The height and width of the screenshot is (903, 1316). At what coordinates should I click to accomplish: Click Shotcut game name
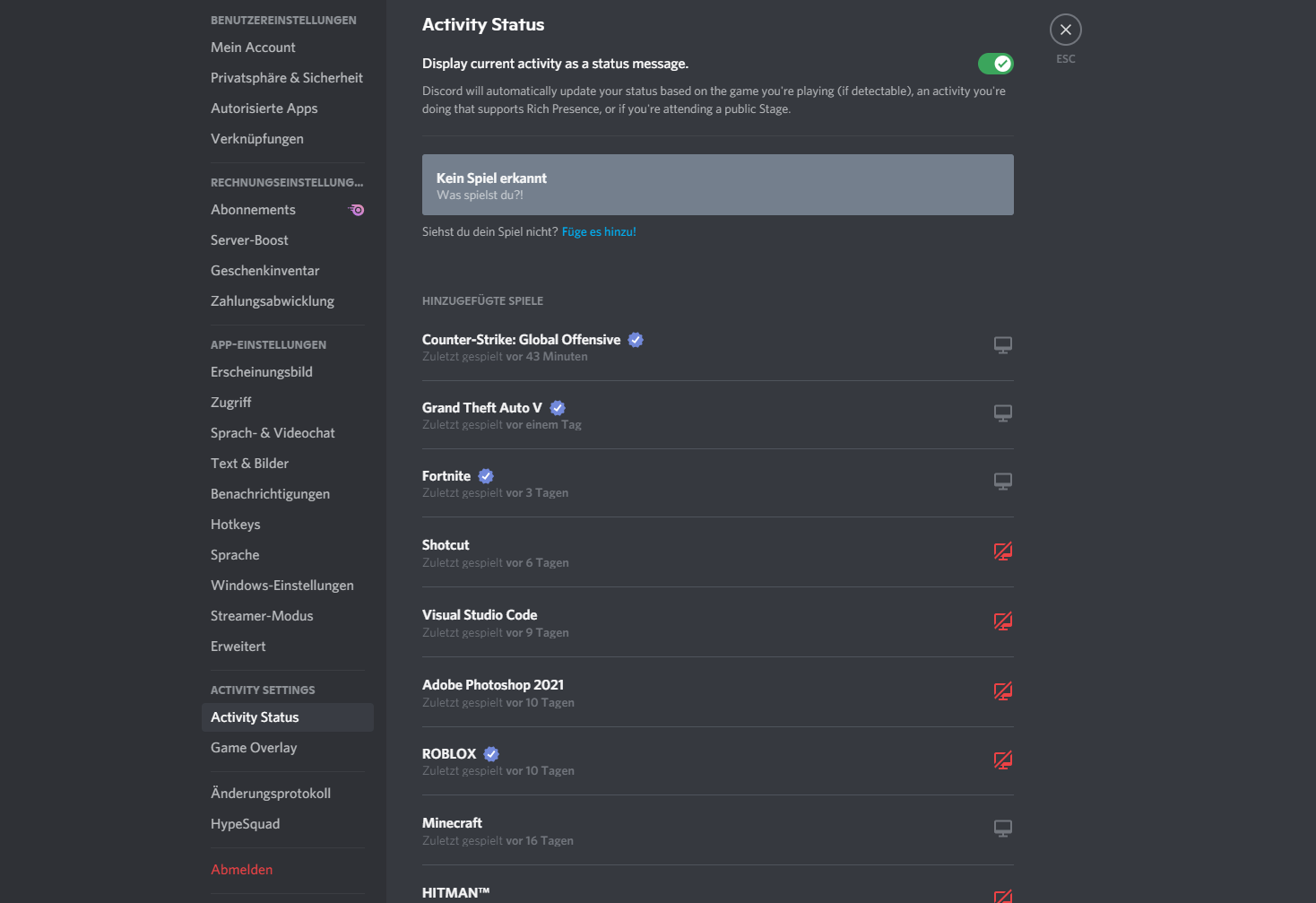[x=446, y=545]
